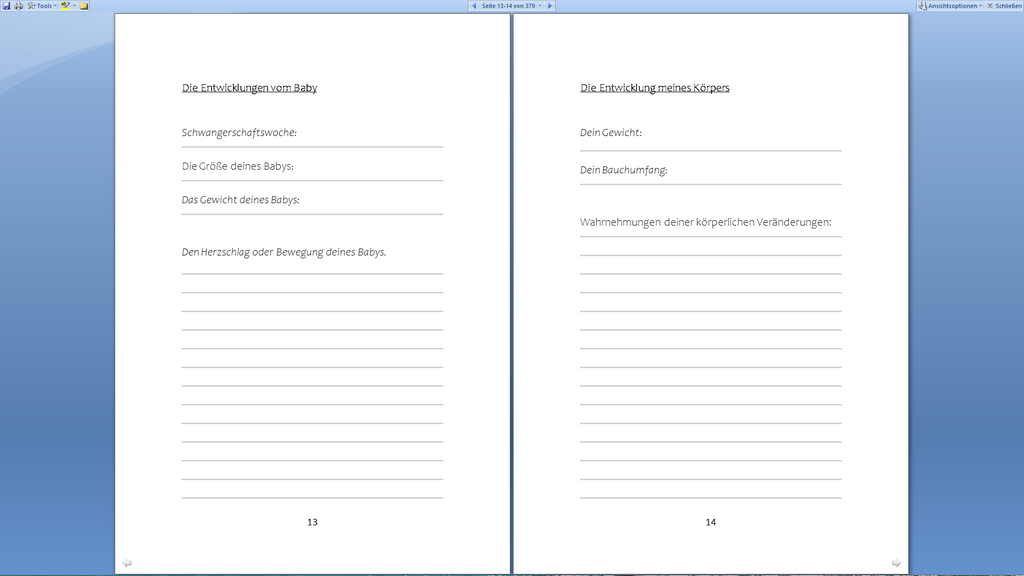Viewport: 1024px width, 576px height.
Task: Go to previous screen with top left arrow
Action: point(474,6)
